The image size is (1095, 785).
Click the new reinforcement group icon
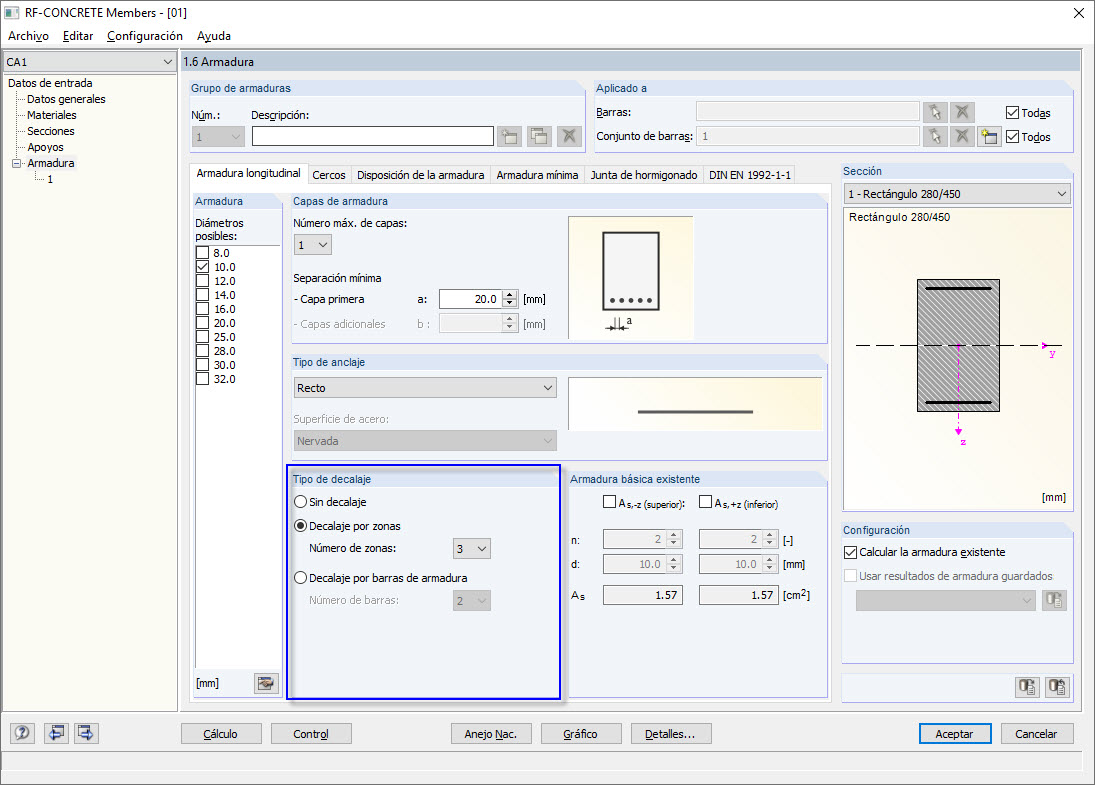[x=510, y=136]
